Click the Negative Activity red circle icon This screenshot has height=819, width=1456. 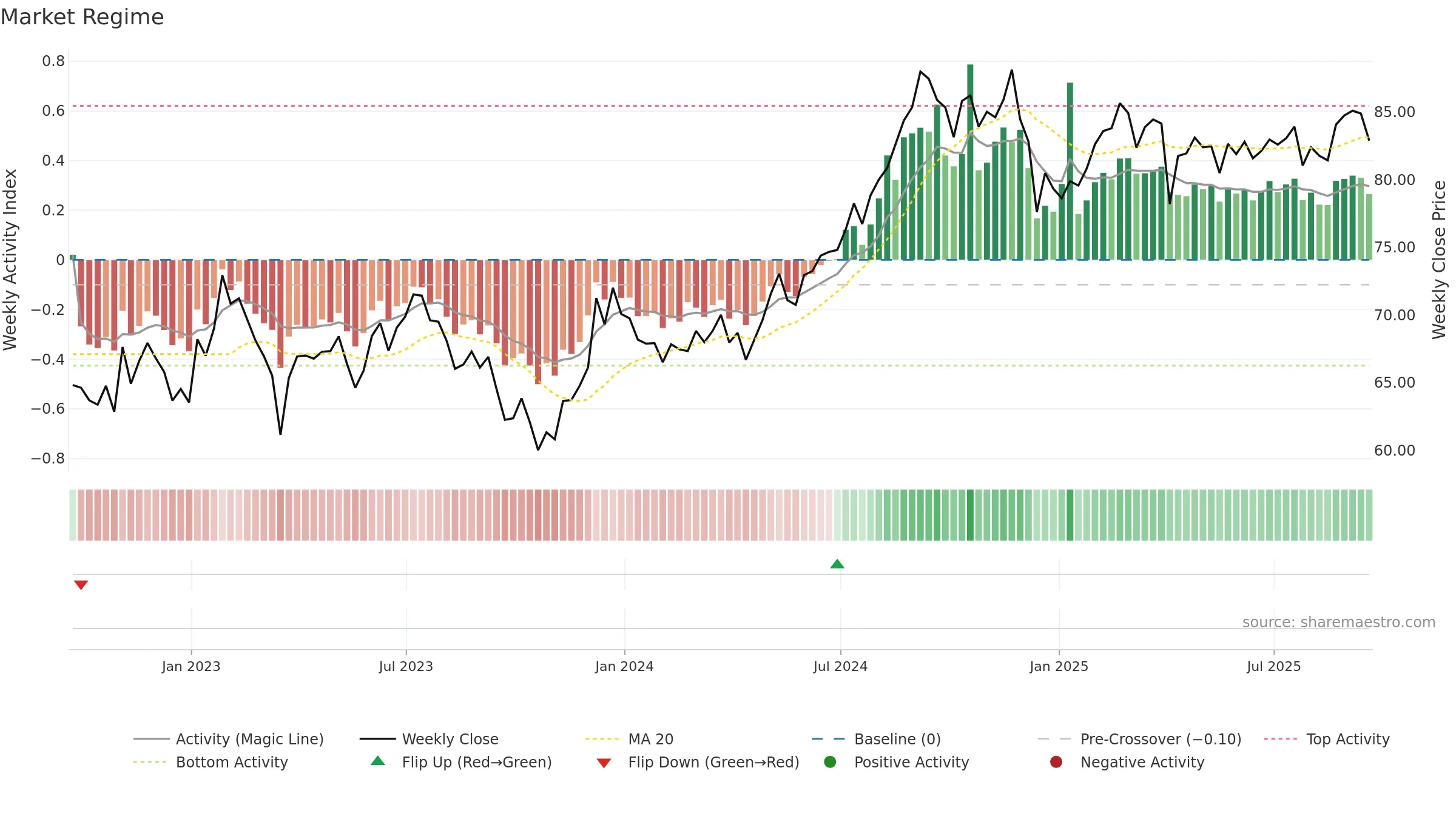click(x=1056, y=762)
